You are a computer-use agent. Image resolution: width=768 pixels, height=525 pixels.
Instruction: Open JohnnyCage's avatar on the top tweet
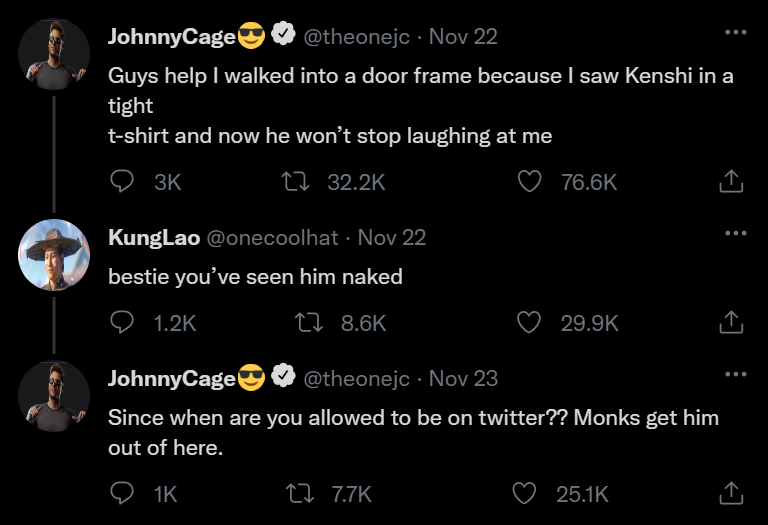54,53
